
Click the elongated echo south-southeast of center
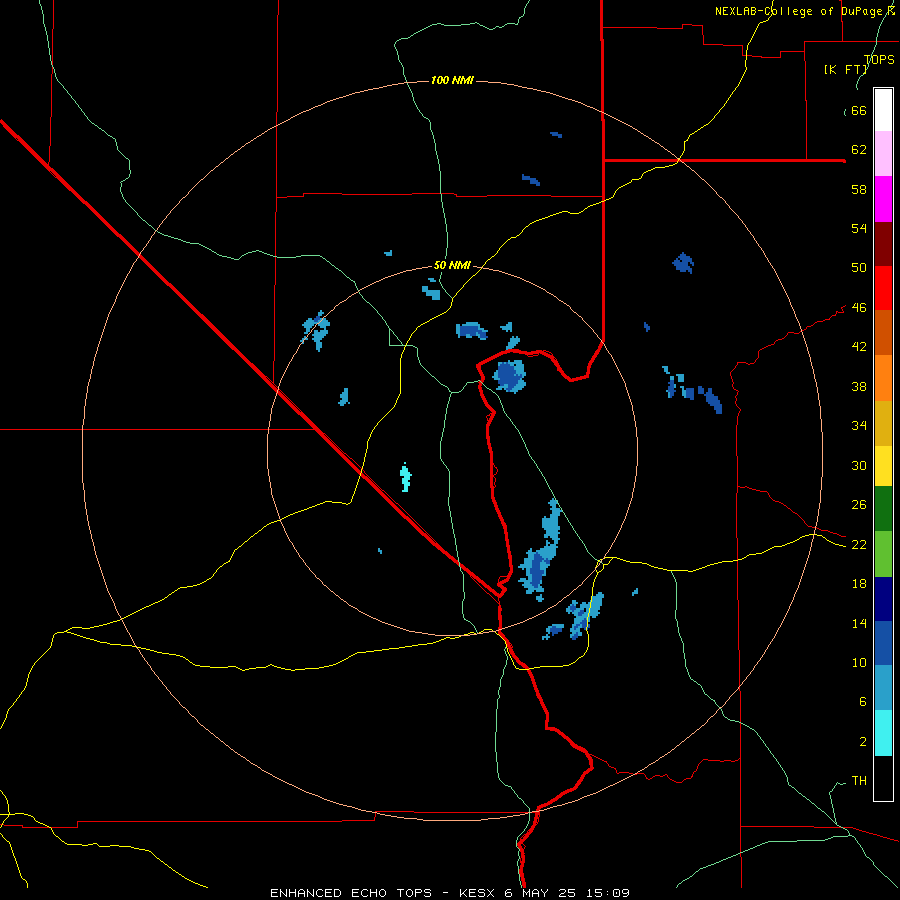pos(540,548)
